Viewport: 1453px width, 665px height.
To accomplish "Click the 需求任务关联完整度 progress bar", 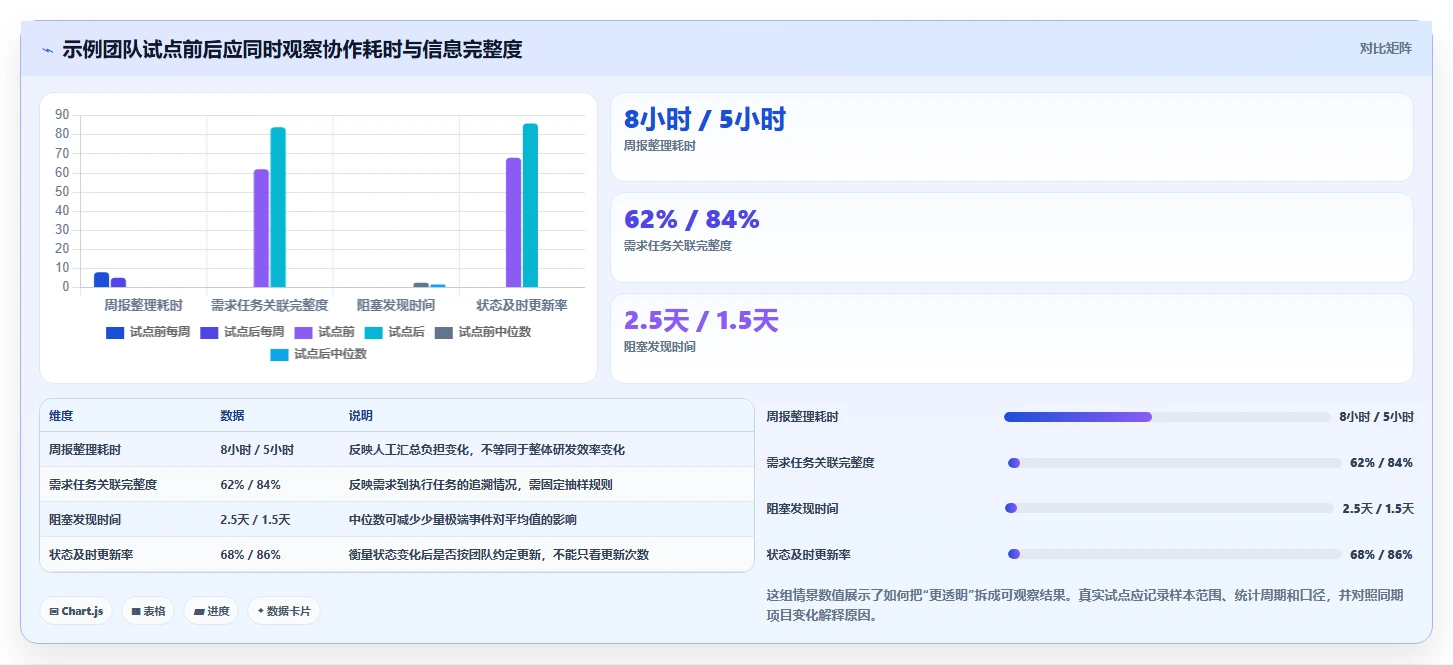I will (1175, 463).
